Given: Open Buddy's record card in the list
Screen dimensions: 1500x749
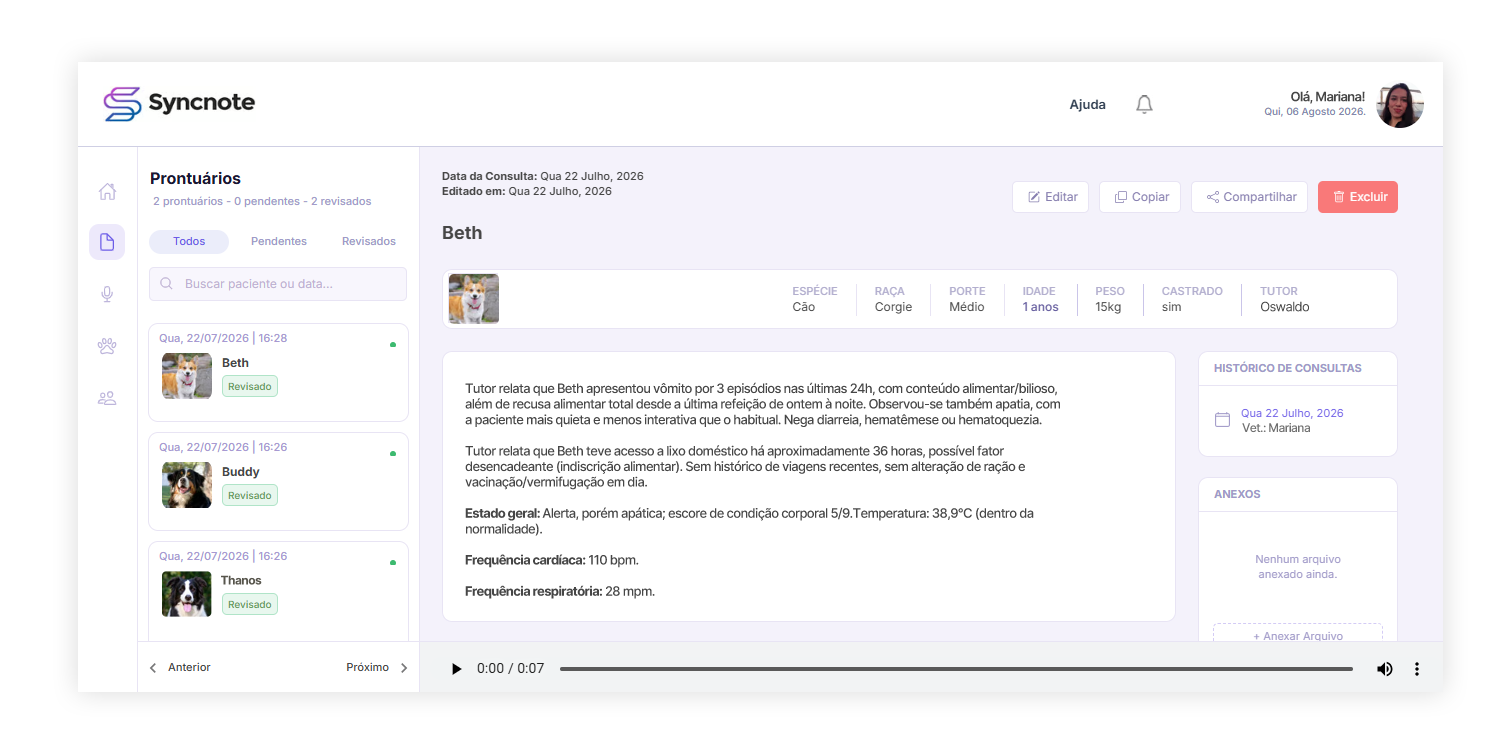Looking at the screenshot, I should coord(278,481).
